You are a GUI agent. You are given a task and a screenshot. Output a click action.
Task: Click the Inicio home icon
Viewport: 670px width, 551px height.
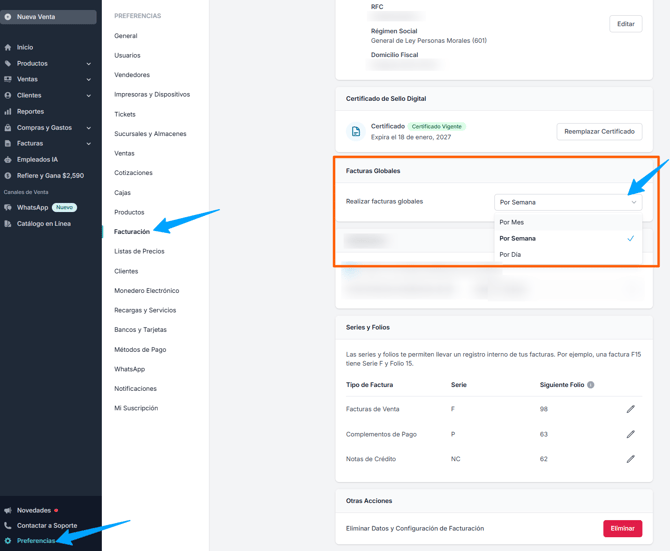click(x=8, y=47)
